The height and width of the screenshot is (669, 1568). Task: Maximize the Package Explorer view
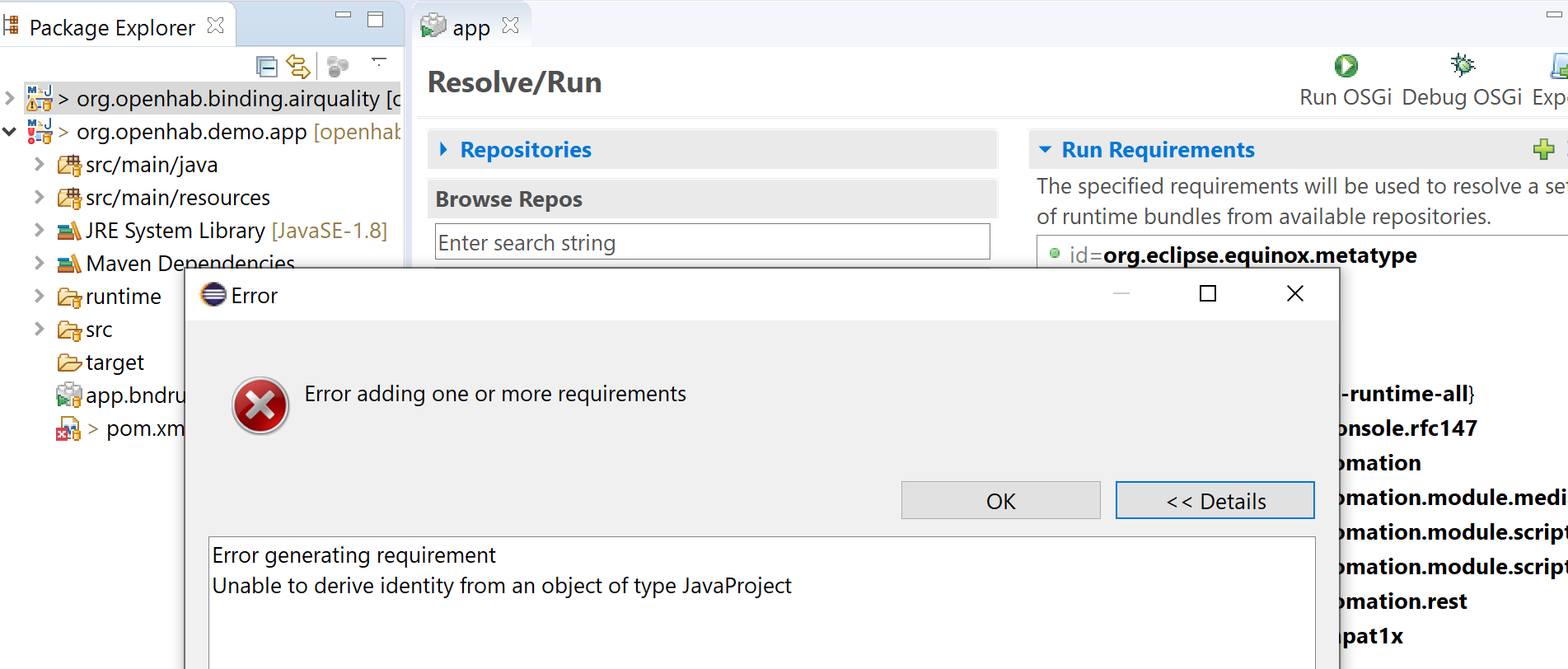pyautogui.click(x=376, y=20)
